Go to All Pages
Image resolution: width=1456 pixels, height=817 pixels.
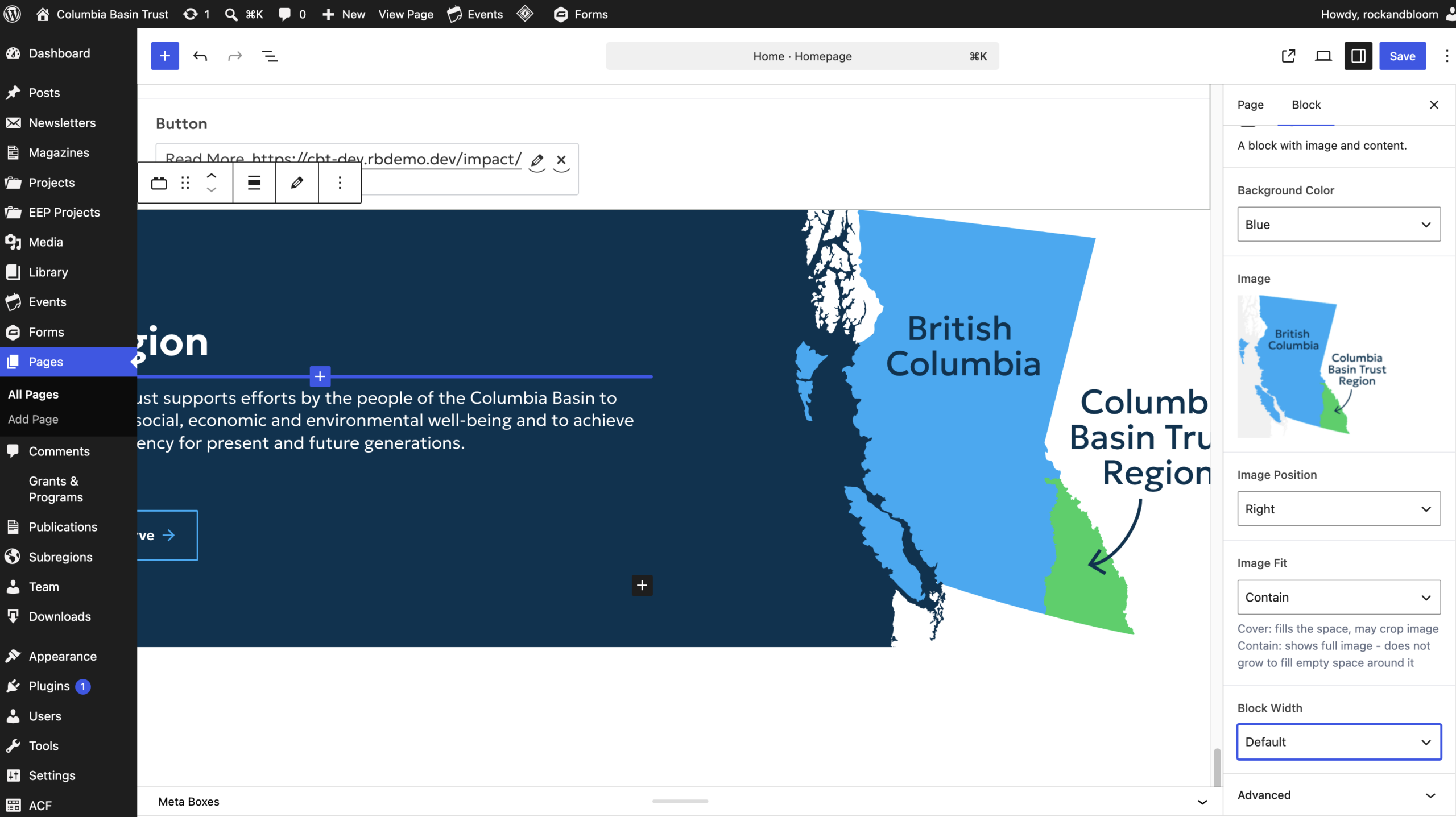click(34, 395)
